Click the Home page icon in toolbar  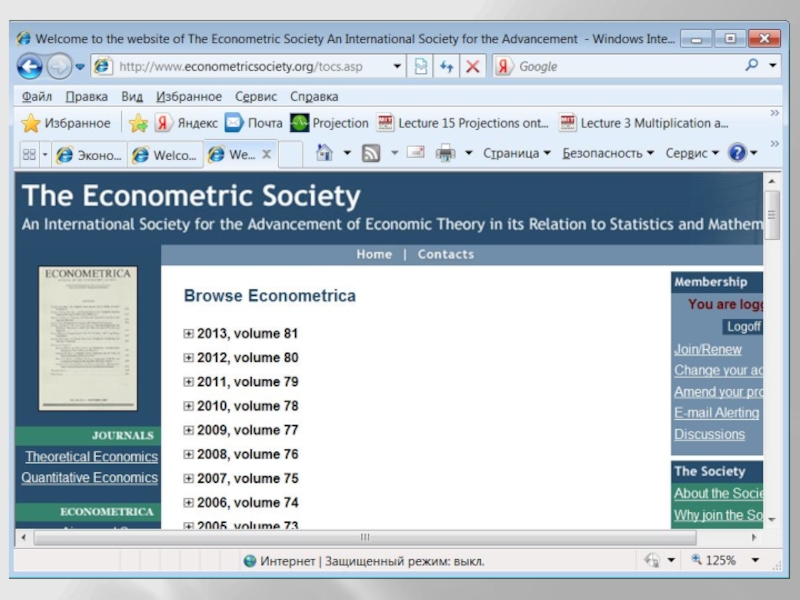coord(324,153)
